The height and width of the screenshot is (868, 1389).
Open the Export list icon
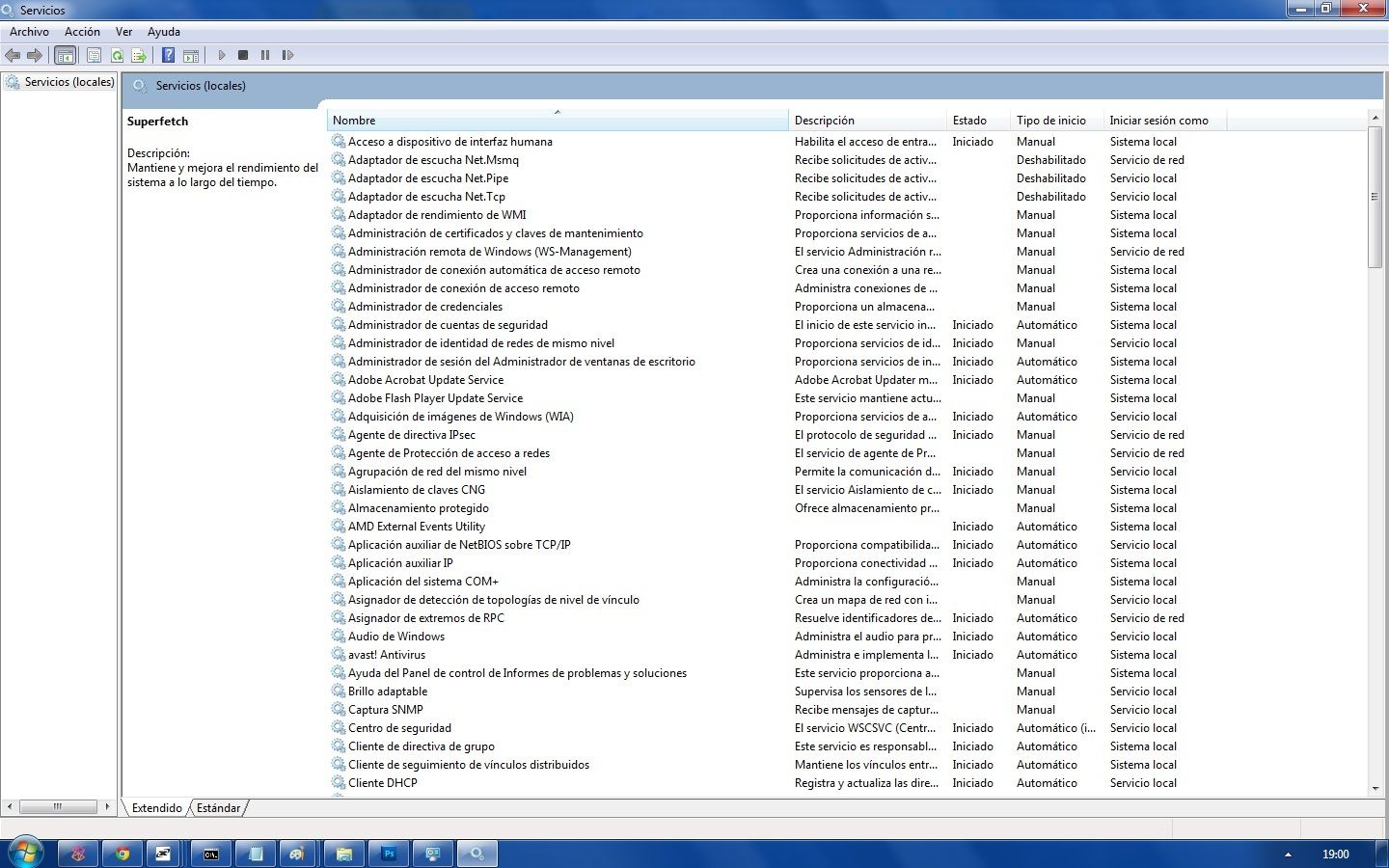tap(140, 55)
